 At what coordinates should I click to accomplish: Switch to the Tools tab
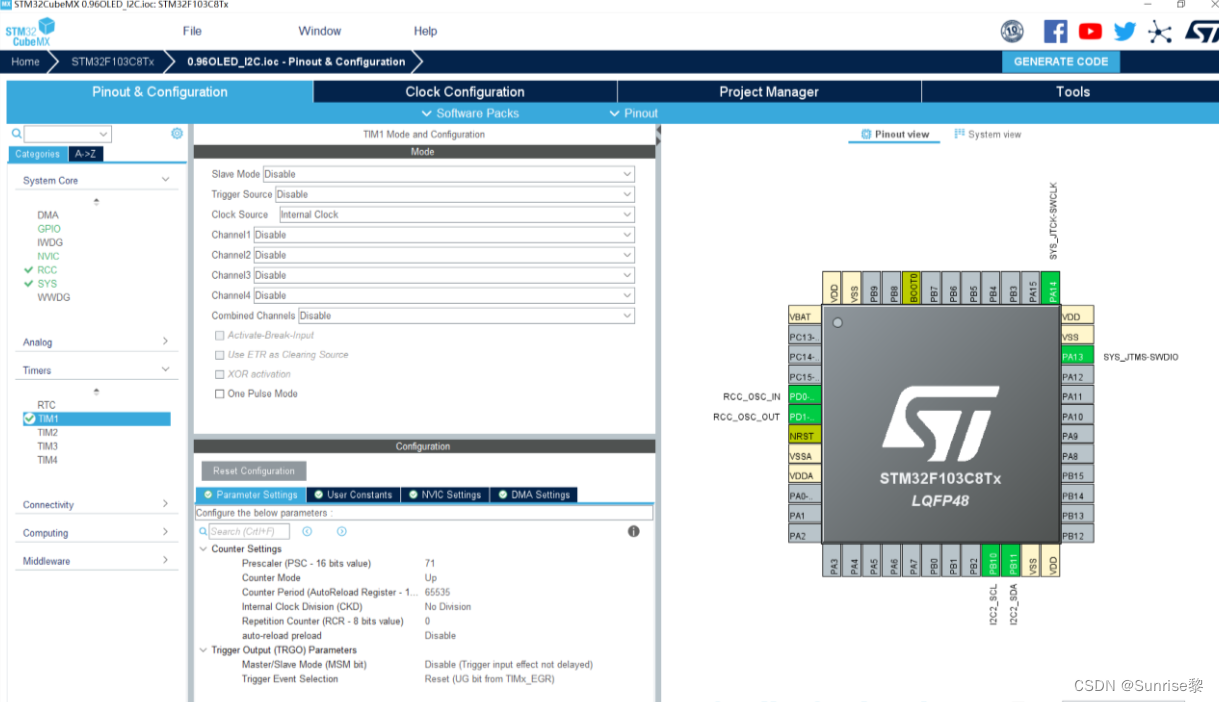[1072, 92]
